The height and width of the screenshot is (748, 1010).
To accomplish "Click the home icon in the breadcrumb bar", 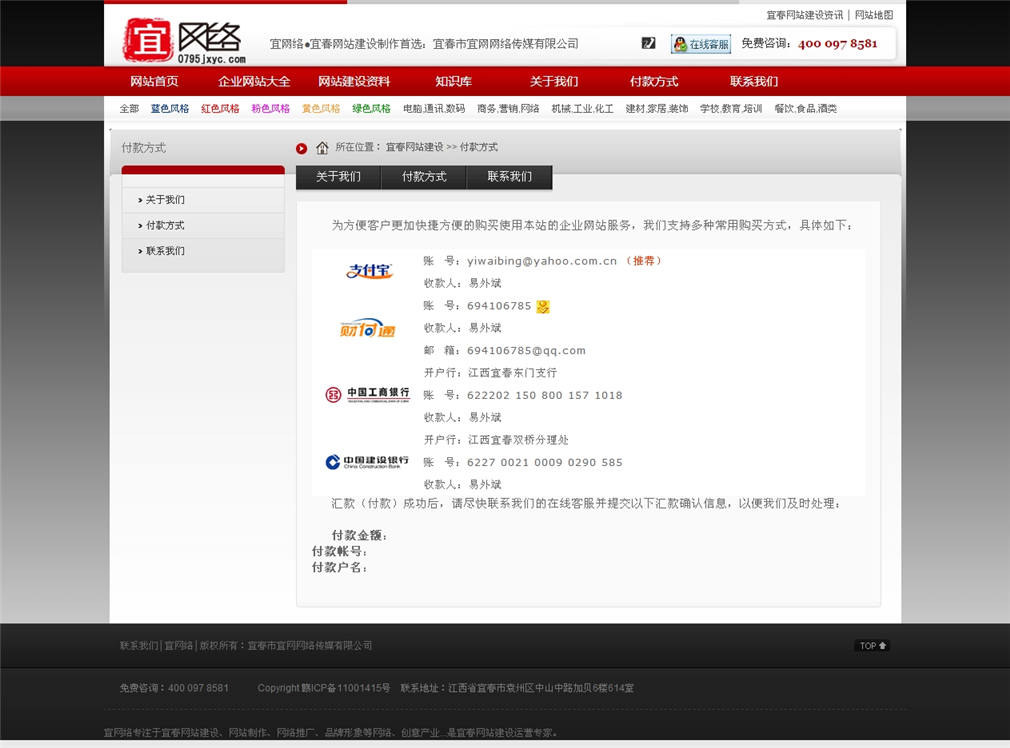I will tap(320, 147).
